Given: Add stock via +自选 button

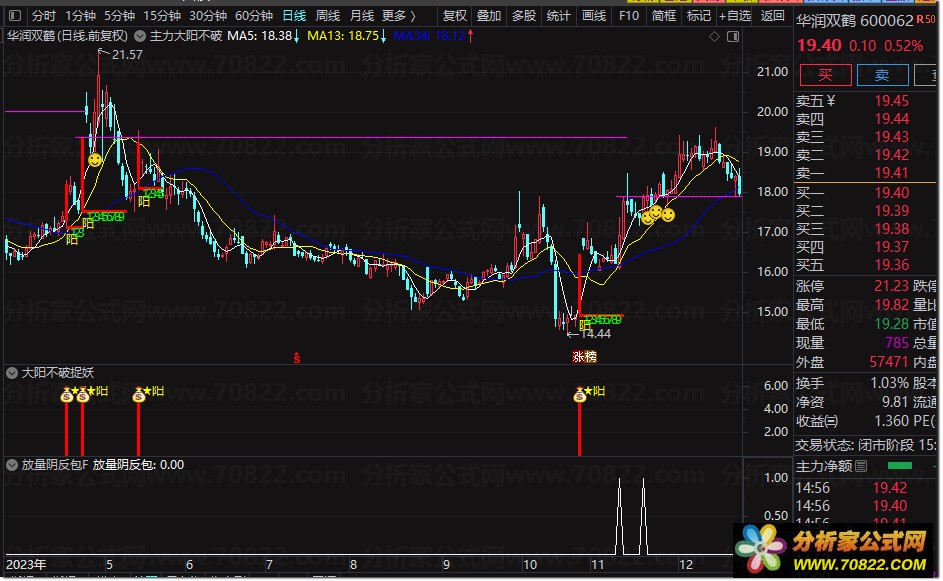Looking at the screenshot, I should click(735, 16).
